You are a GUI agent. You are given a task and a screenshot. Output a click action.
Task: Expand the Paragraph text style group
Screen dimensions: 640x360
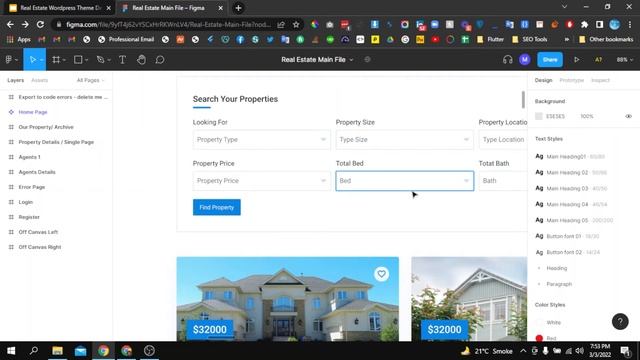tap(539, 284)
